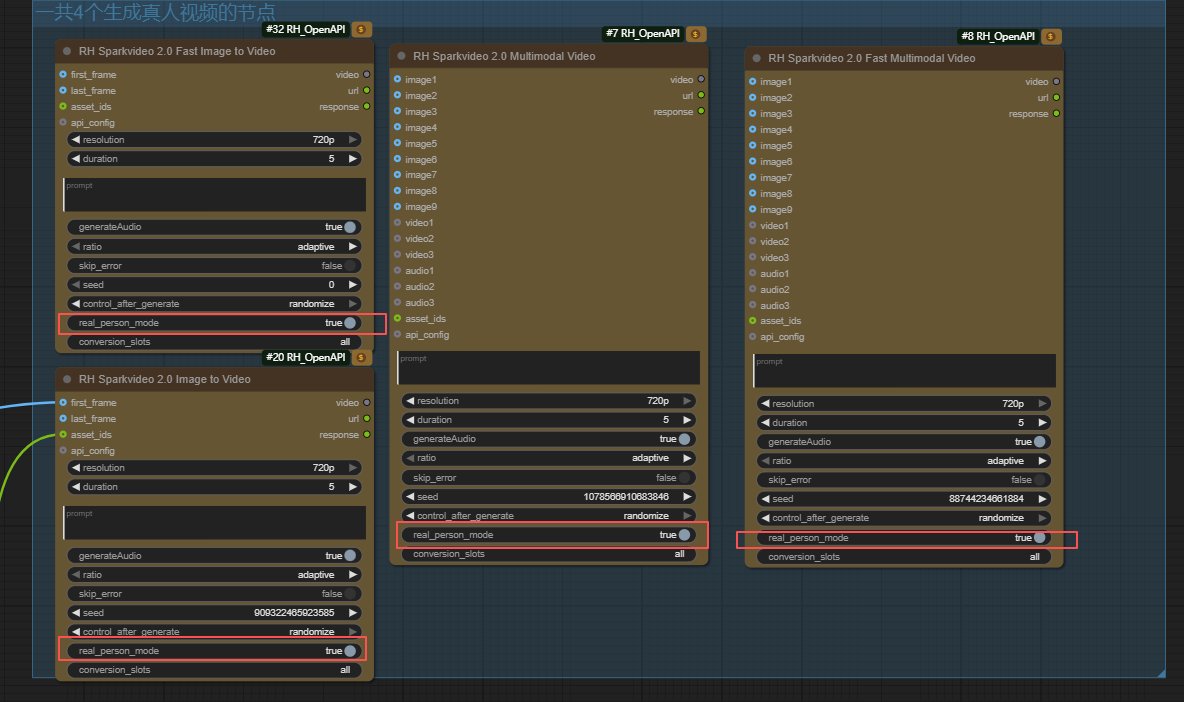This screenshot has width=1184, height=702.
Task: Select title 'RH Sparkvideo 2.0 Fast Multimodal Video'
Action: click(x=871, y=58)
